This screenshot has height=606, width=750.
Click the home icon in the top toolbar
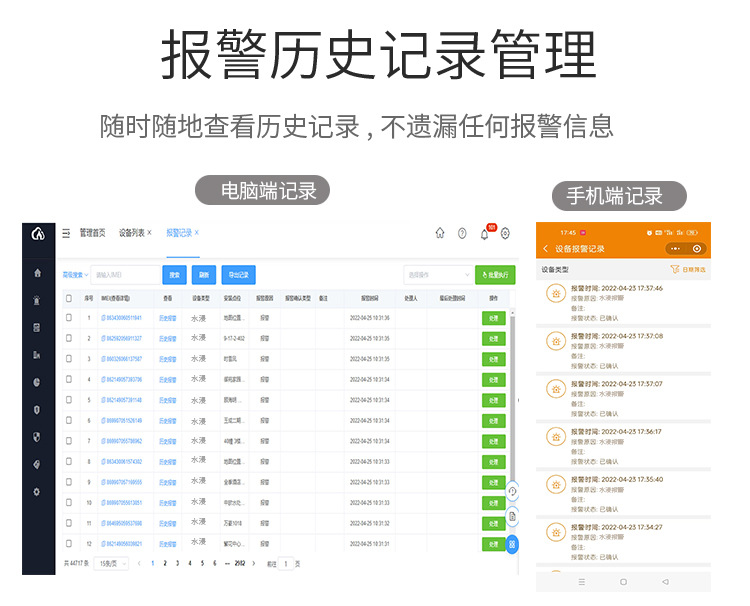(x=439, y=233)
